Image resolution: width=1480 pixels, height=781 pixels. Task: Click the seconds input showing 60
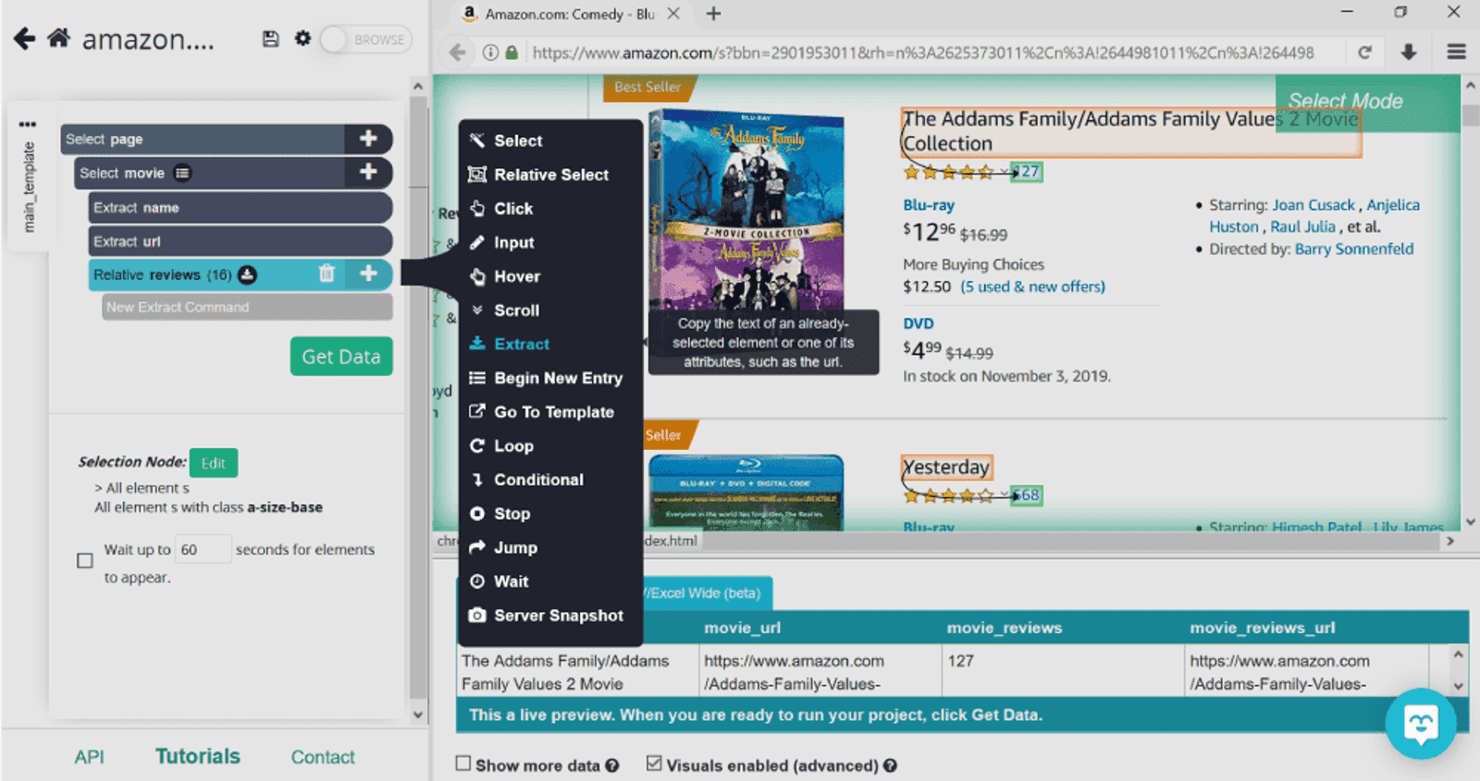pyautogui.click(x=203, y=549)
